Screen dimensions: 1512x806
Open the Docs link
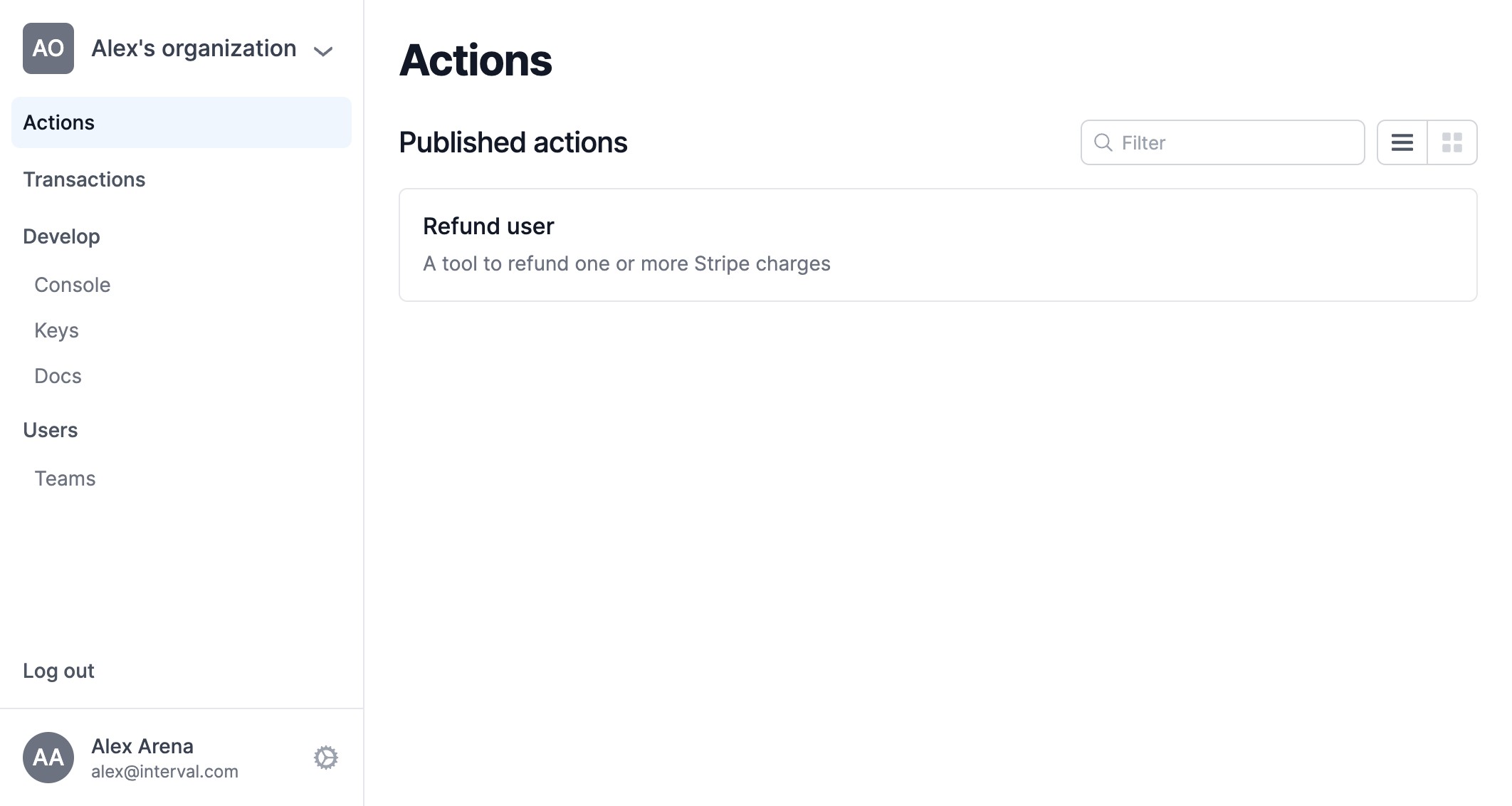click(58, 376)
